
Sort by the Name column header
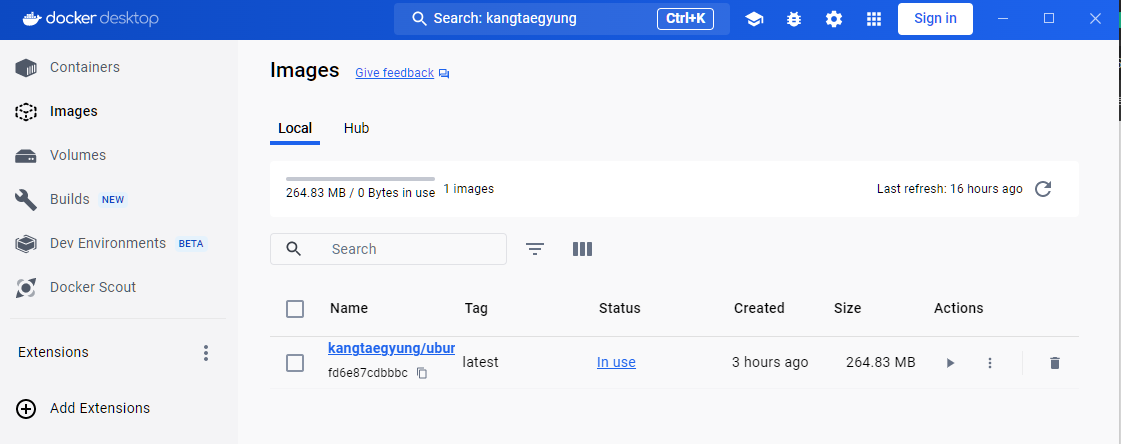click(349, 308)
